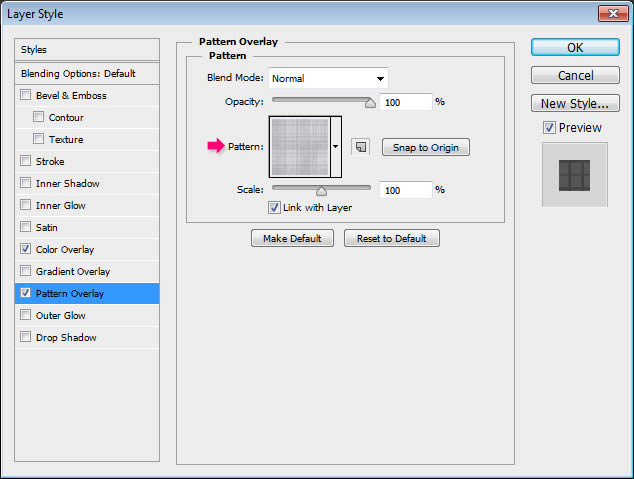Enable the Outer Glow checkbox
This screenshot has width=634, height=479.
[x=25, y=314]
